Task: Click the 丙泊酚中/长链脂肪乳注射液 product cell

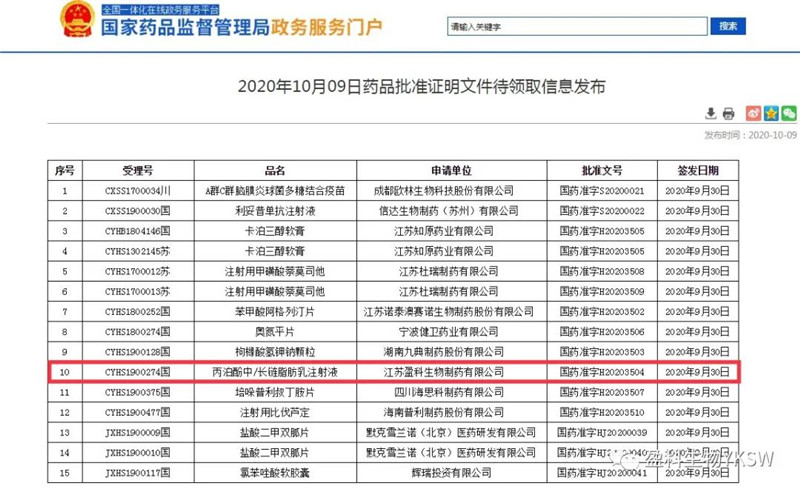Action: pyautogui.click(x=275, y=372)
